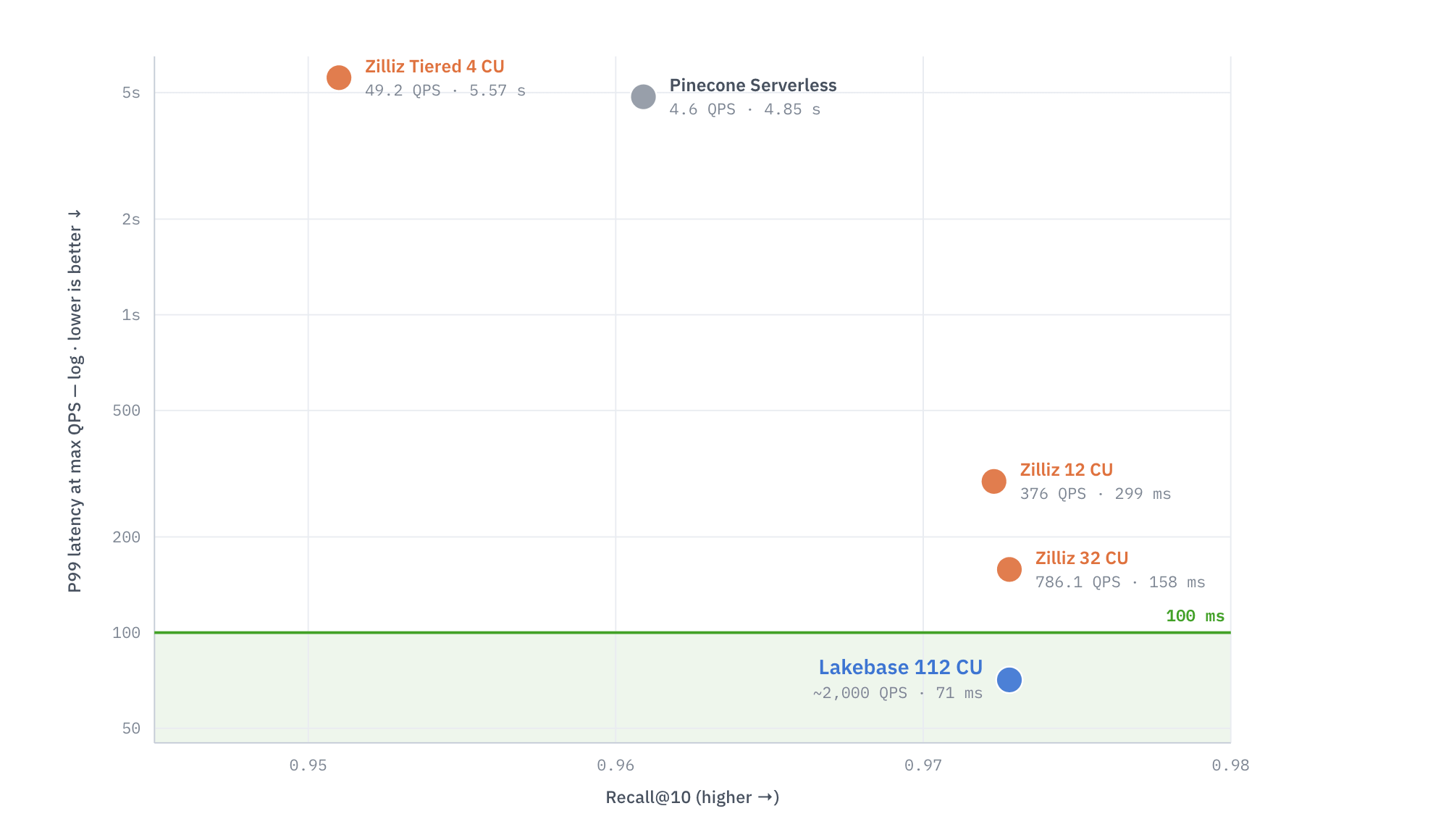
Task: Click the "0.97" x-axis tick label
Action: (x=923, y=765)
